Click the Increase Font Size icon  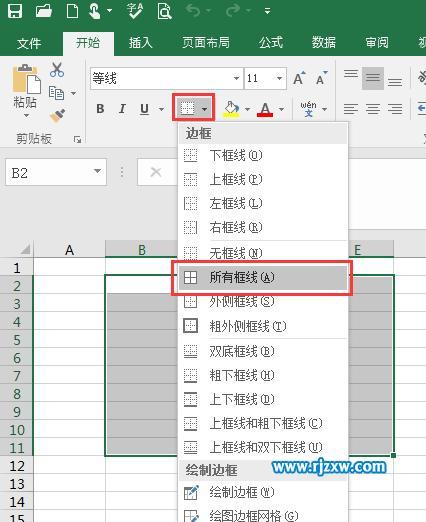[x=299, y=78]
